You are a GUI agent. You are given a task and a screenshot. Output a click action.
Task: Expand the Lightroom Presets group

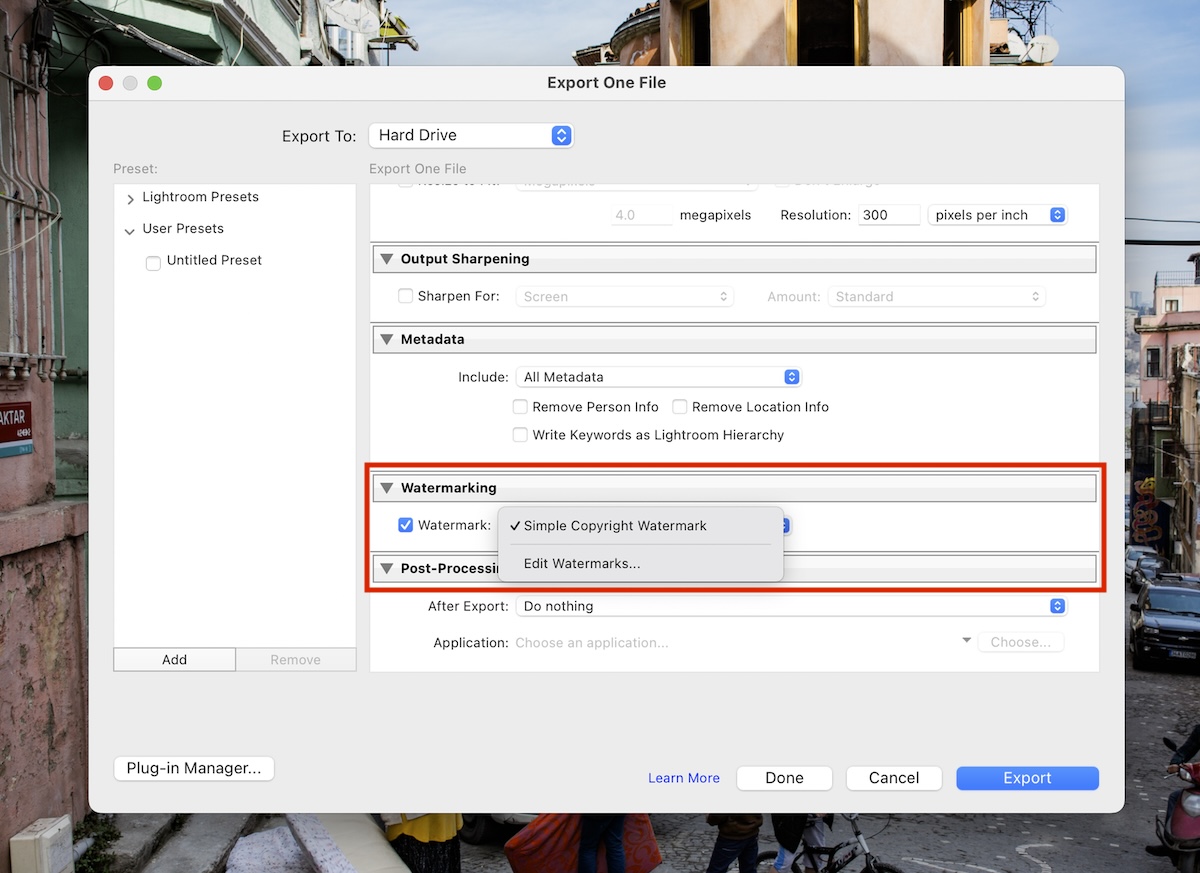pyautogui.click(x=130, y=197)
